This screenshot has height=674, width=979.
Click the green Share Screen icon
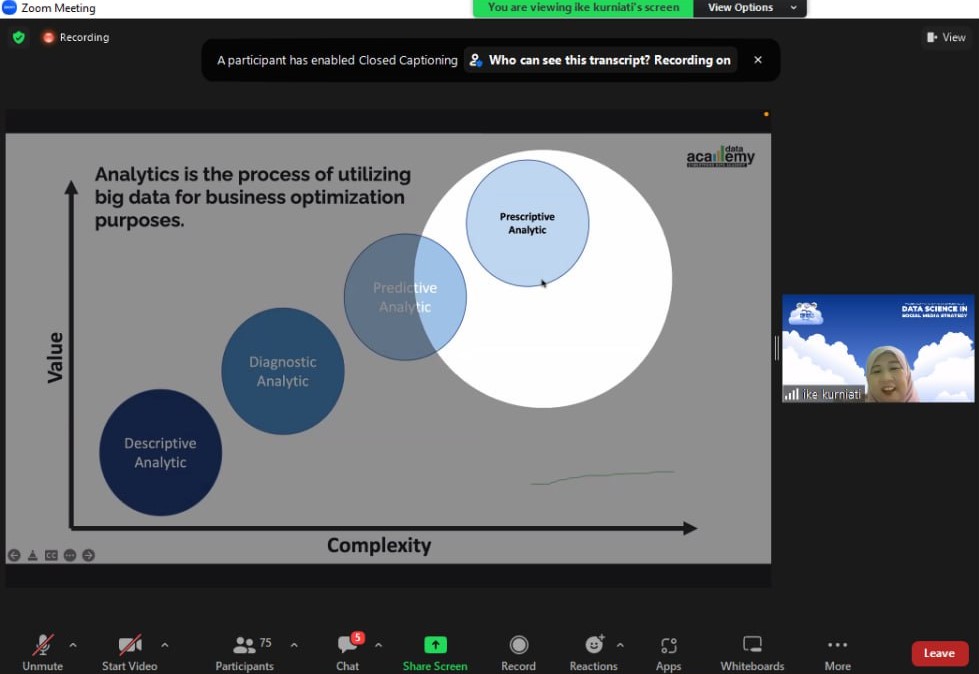click(435, 645)
